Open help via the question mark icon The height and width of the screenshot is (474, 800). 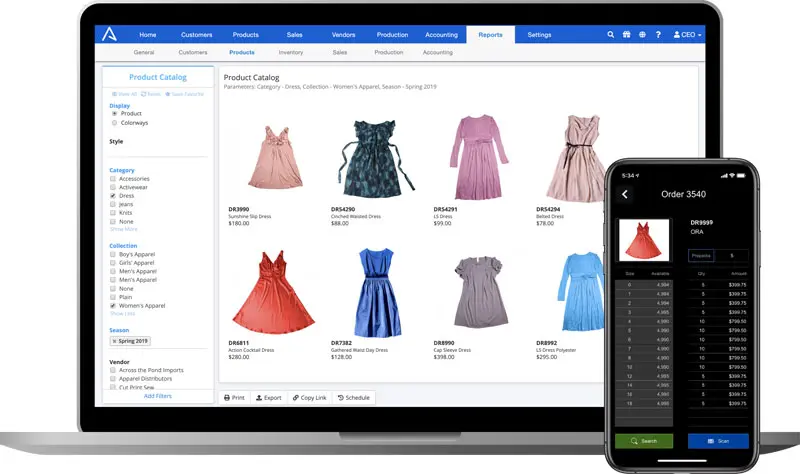coord(657,35)
